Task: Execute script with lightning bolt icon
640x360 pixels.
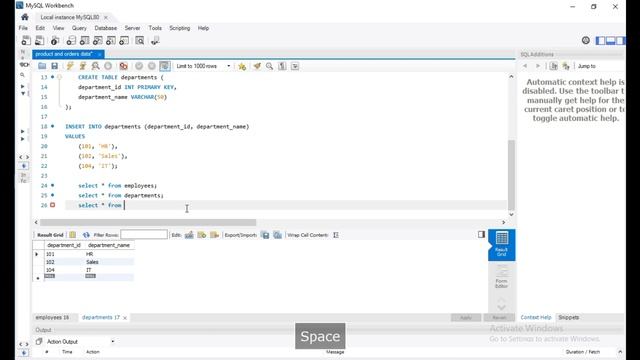Action: (70, 66)
